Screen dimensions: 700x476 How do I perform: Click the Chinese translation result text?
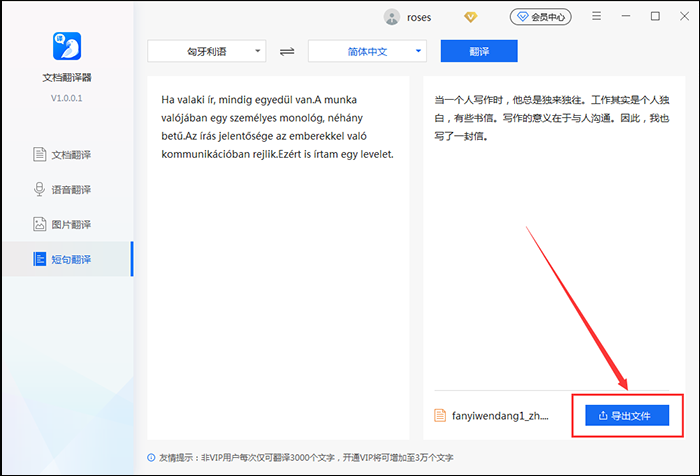(x=552, y=118)
